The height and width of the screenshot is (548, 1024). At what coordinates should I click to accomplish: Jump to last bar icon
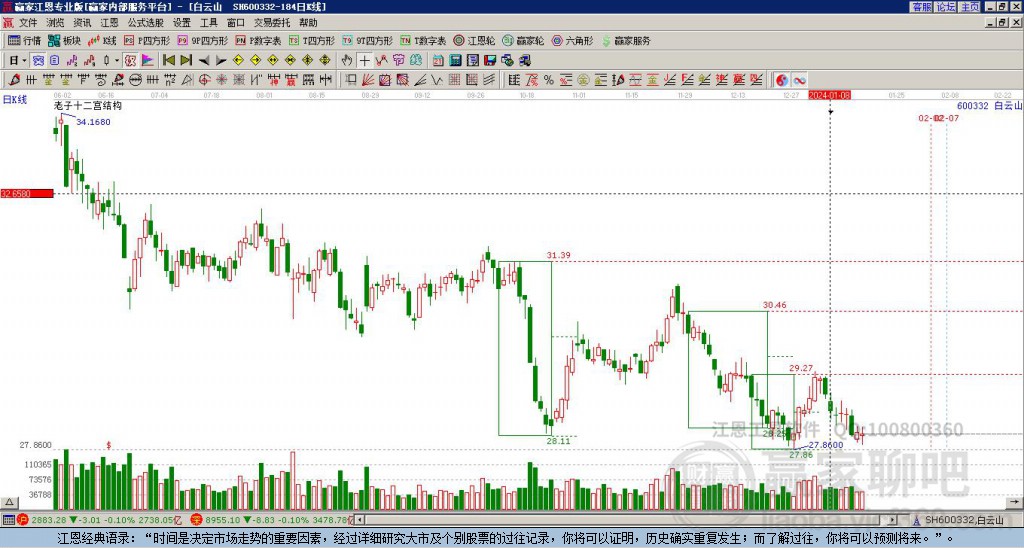click(x=186, y=60)
